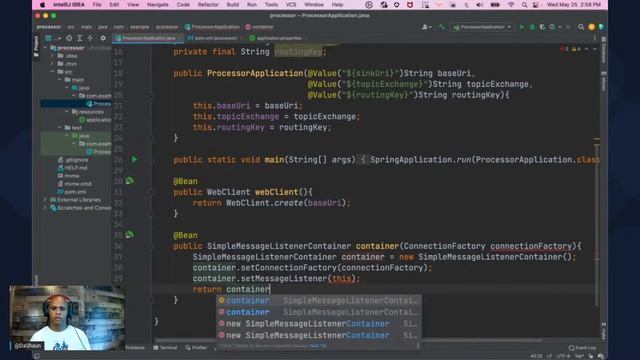640x360 pixels.
Task: Select first container suggestion in completion list
Action: 318,300
